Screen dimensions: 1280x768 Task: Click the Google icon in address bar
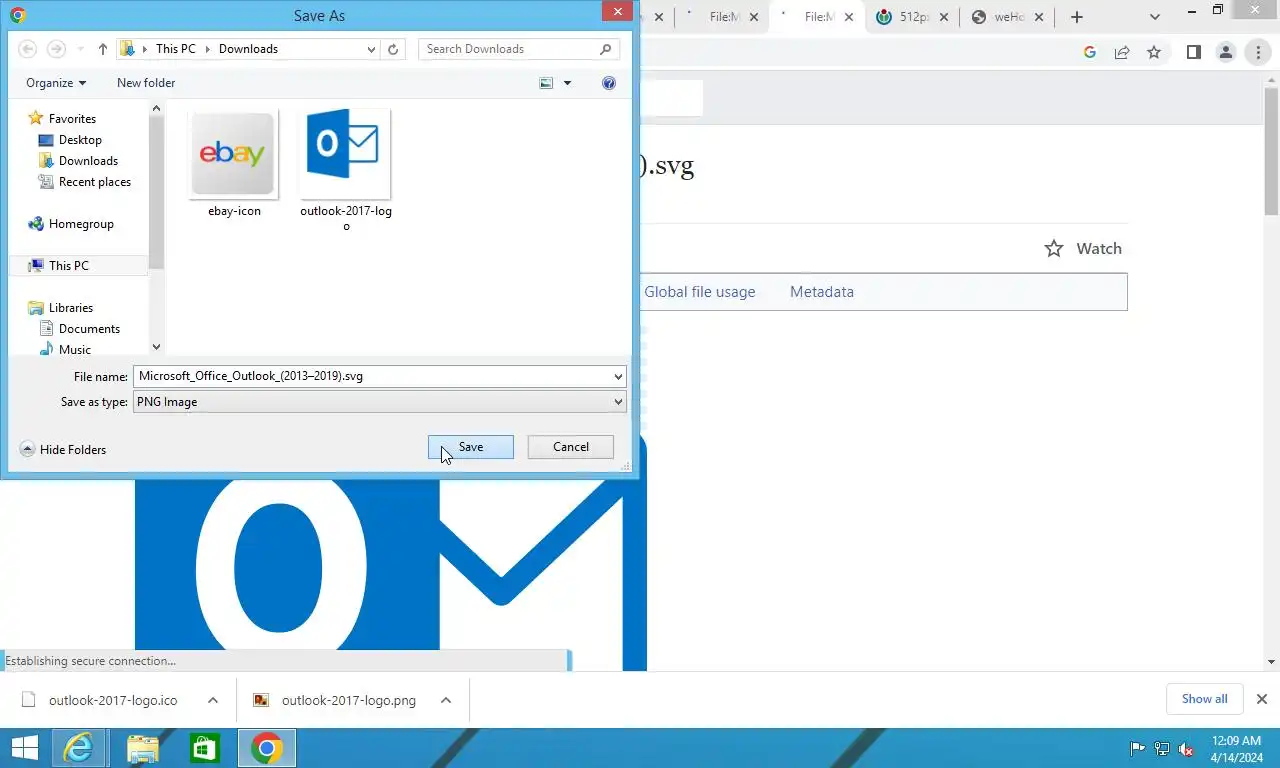click(1090, 52)
